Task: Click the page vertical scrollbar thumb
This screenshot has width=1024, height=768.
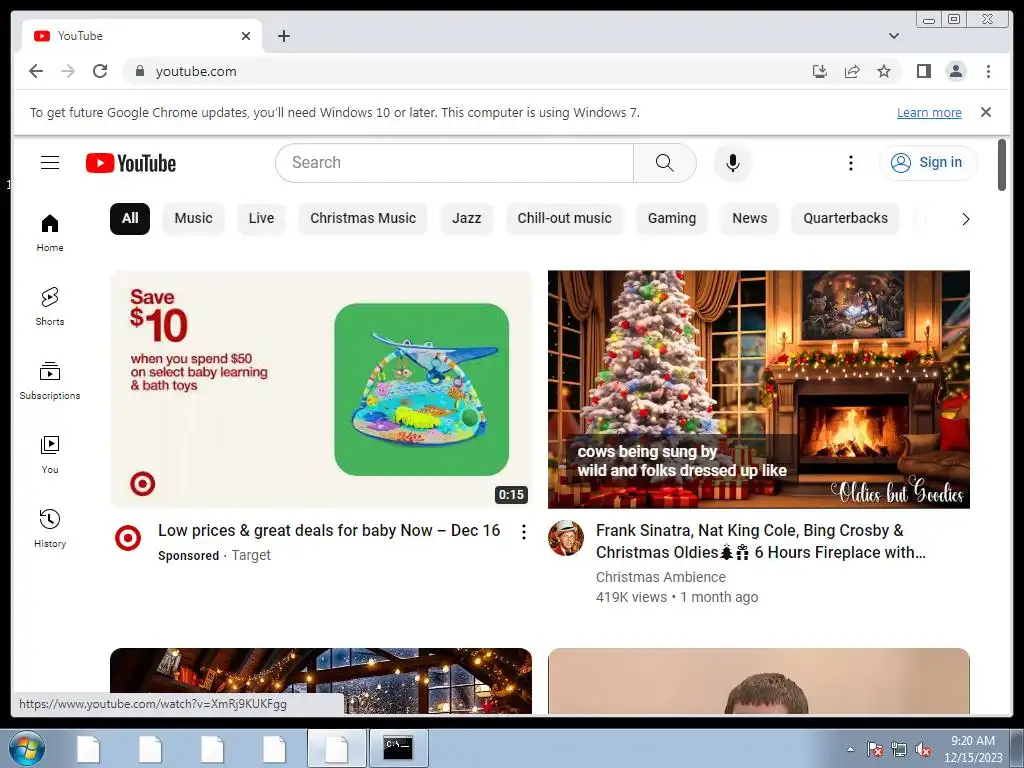Action: point(1002,165)
